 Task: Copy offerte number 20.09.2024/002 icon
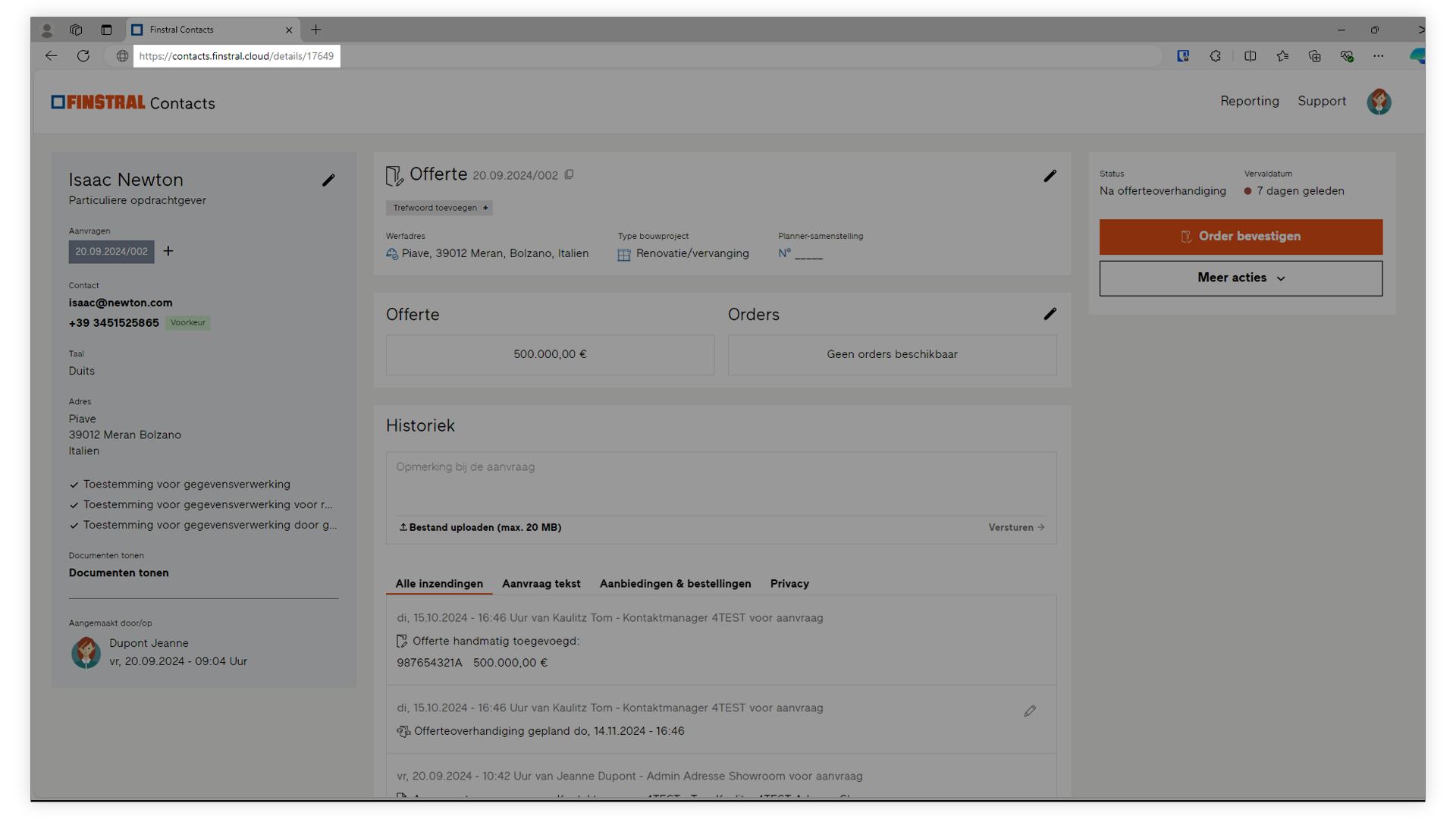[x=570, y=175]
